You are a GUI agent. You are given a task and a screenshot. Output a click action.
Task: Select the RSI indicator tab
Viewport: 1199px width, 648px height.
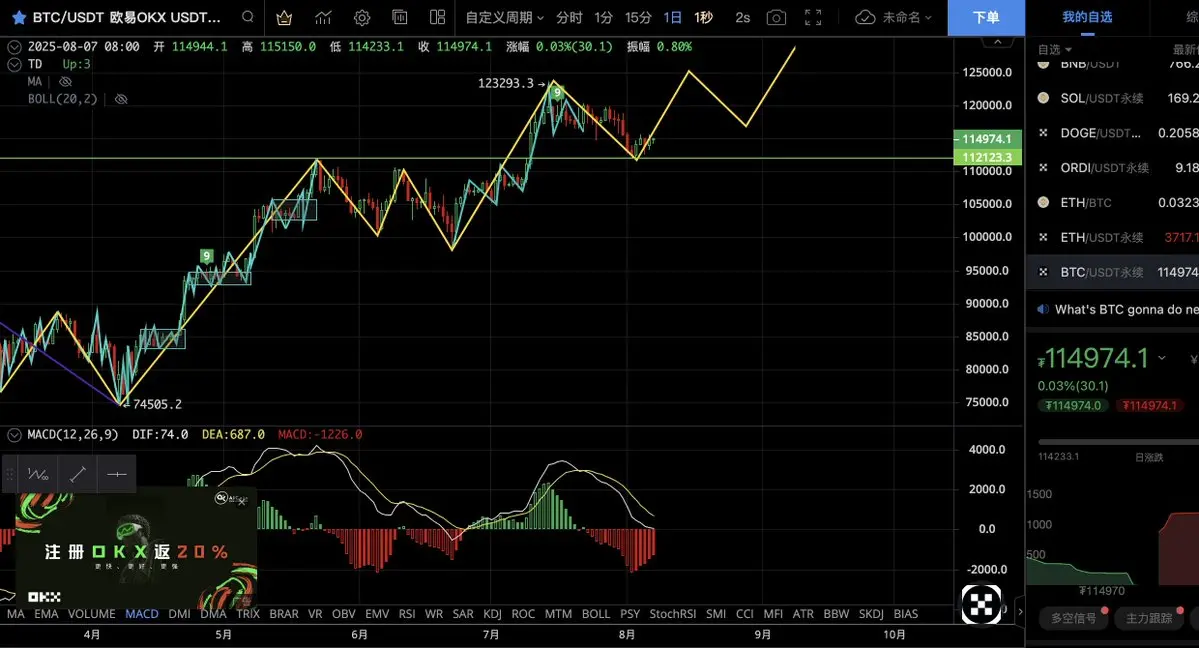pos(407,614)
